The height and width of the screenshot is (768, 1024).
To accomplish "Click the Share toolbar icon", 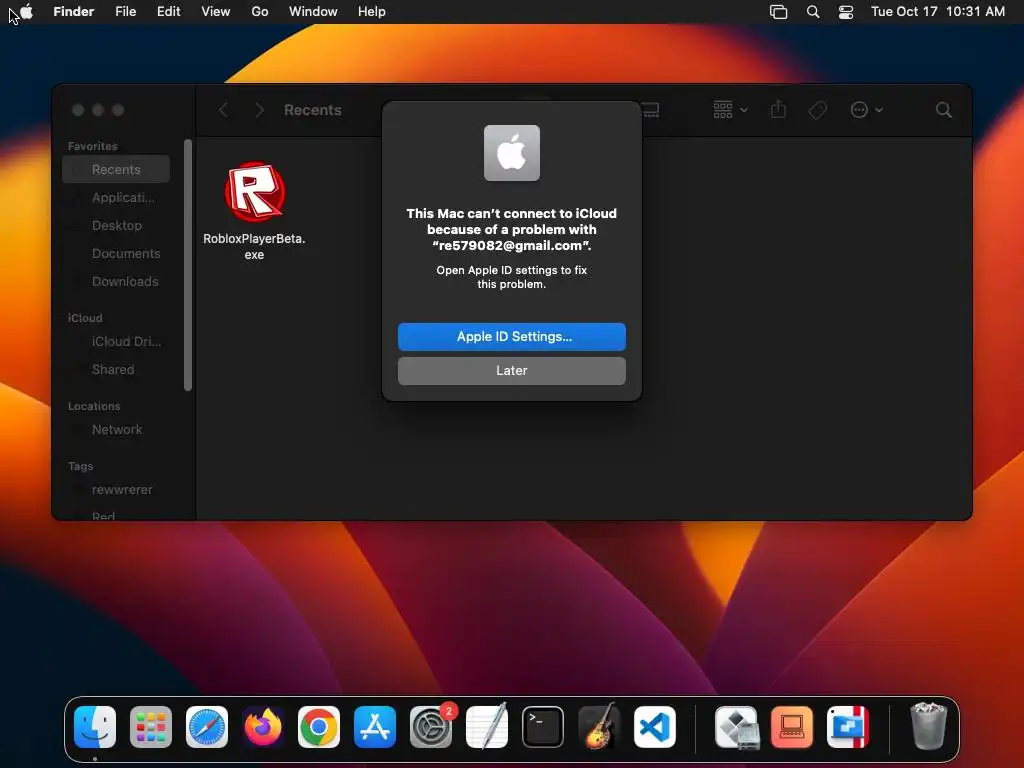I will pos(778,109).
